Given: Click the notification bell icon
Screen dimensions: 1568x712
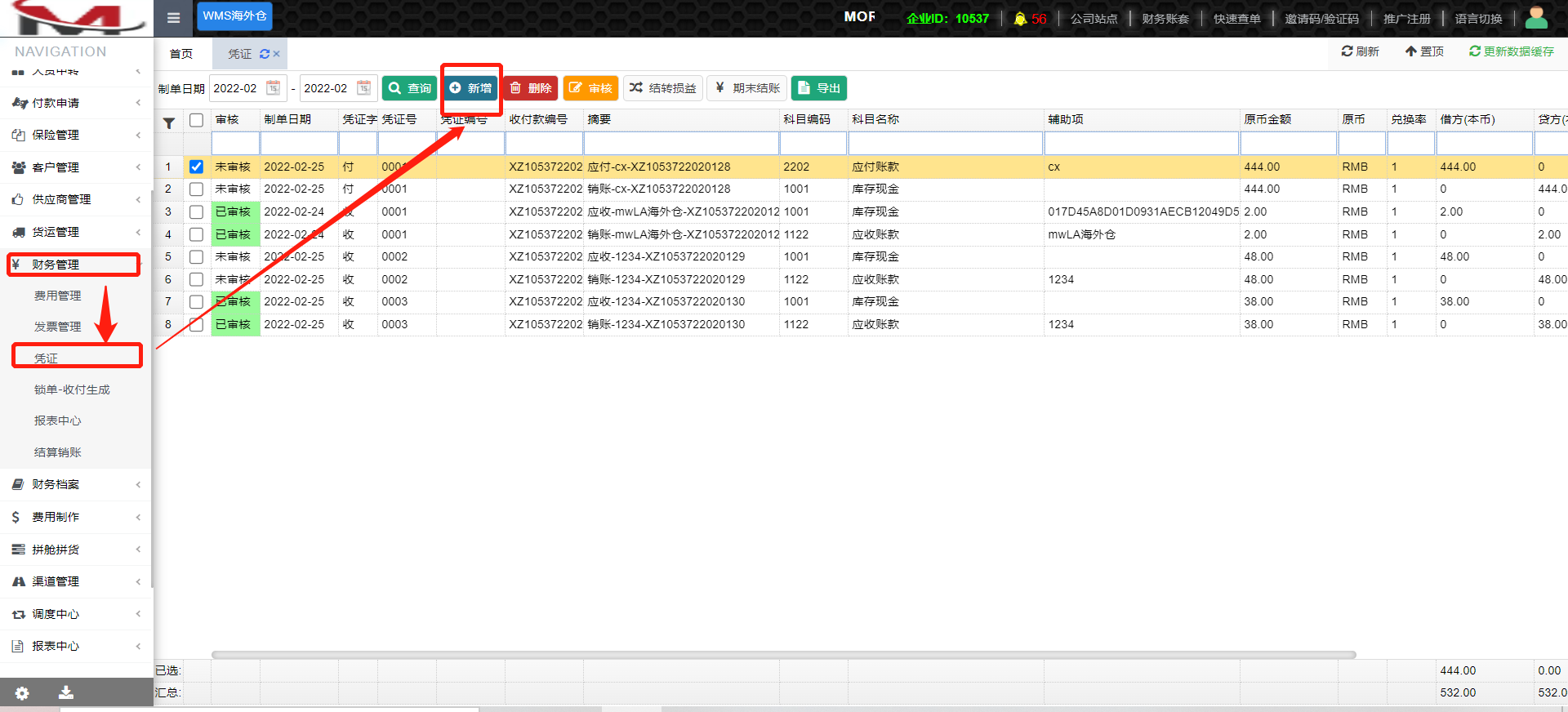Looking at the screenshot, I should coord(1020,19).
